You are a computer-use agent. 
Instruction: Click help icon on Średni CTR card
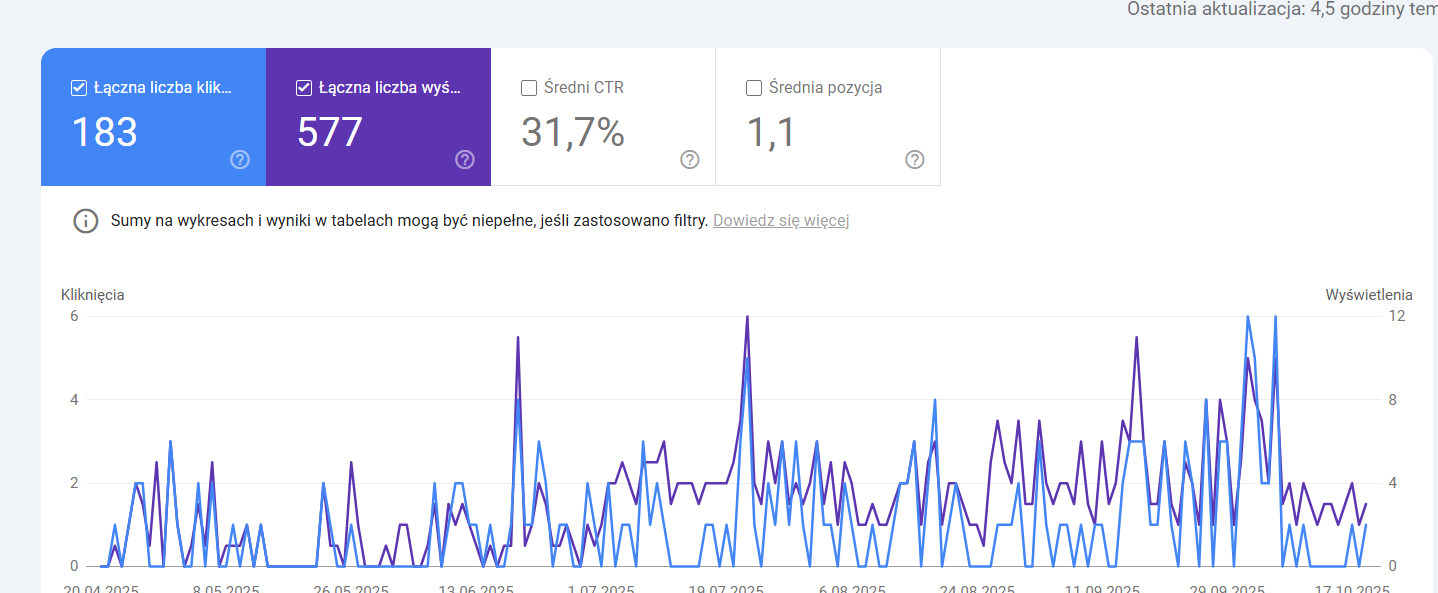pyautogui.click(x=690, y=160)
